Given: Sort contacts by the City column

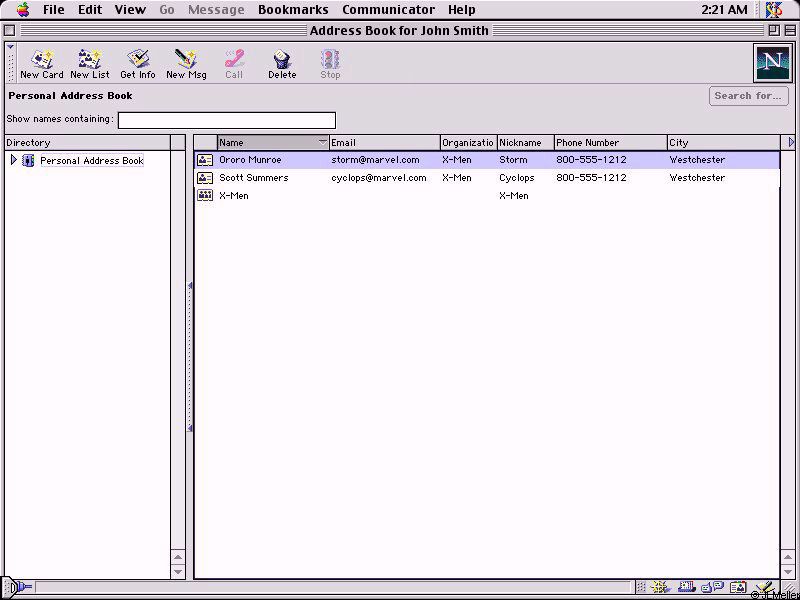Looking at the screenshot, I should click(724, 142).
